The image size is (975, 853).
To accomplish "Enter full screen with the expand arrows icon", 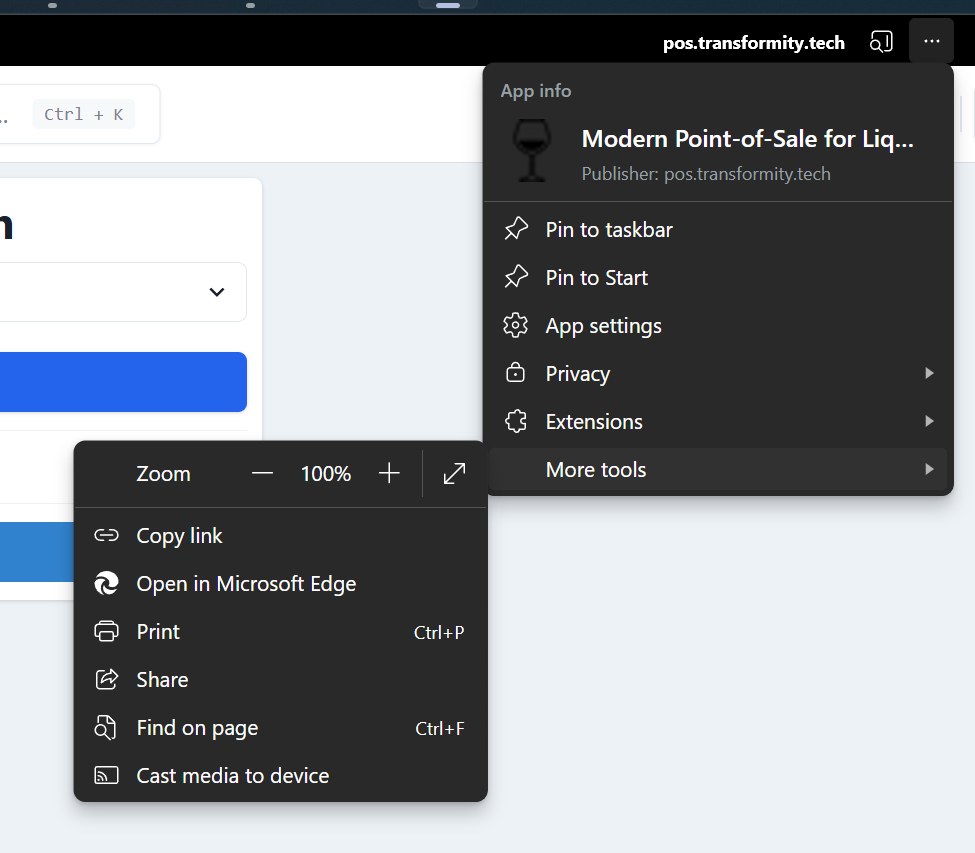I will 454,474.
